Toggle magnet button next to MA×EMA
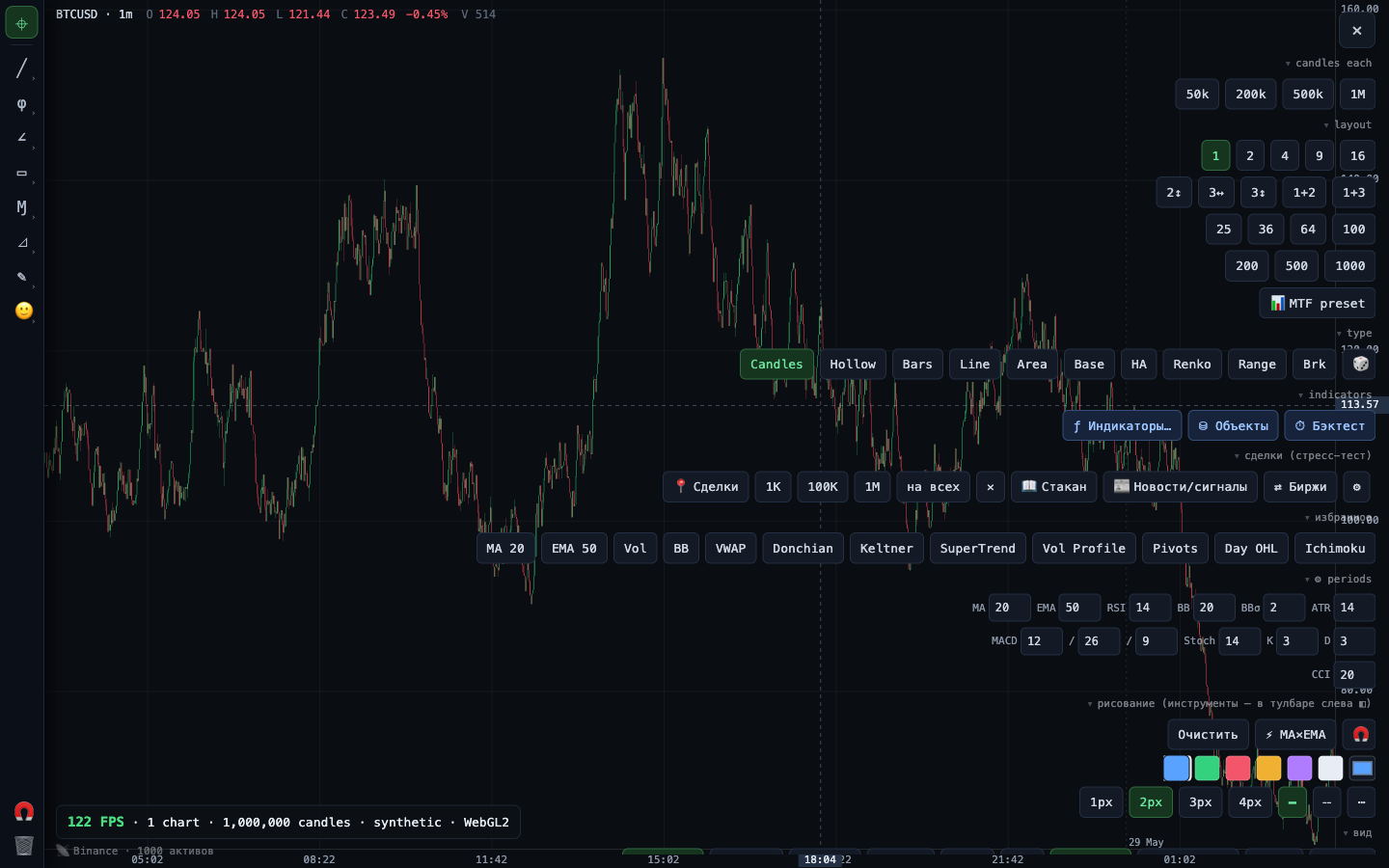1389x868 pixels. (1360, 734)
